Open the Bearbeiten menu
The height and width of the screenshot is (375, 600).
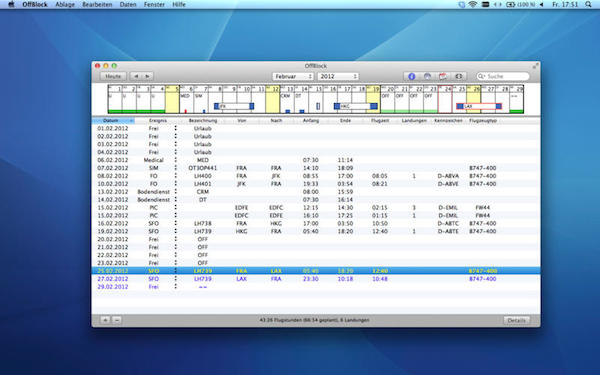(97, 5)
